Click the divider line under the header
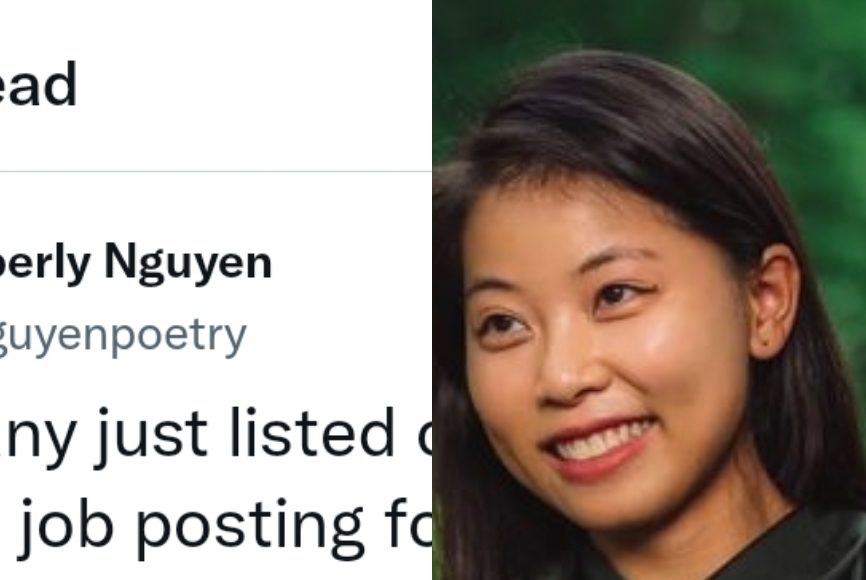This screenshot has height=580, width=866. [215, 171]
